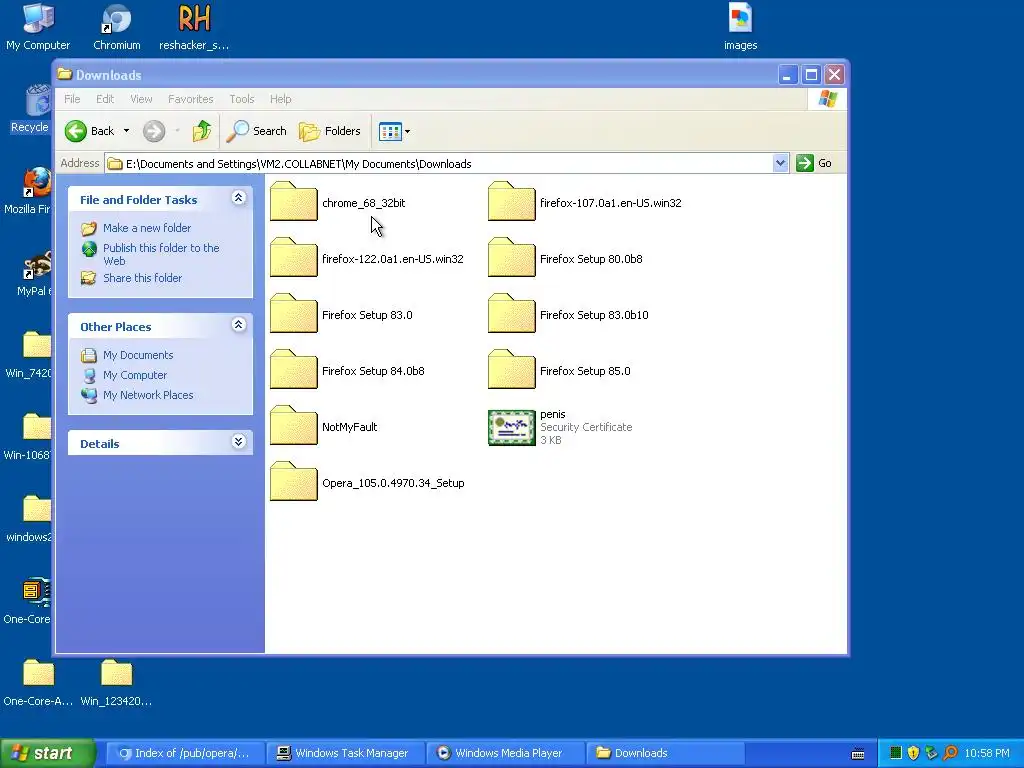This screenshot has height=768, width=1024.
Task: Select the reshacker desktop icon
Action: click(x=194, y=27)
